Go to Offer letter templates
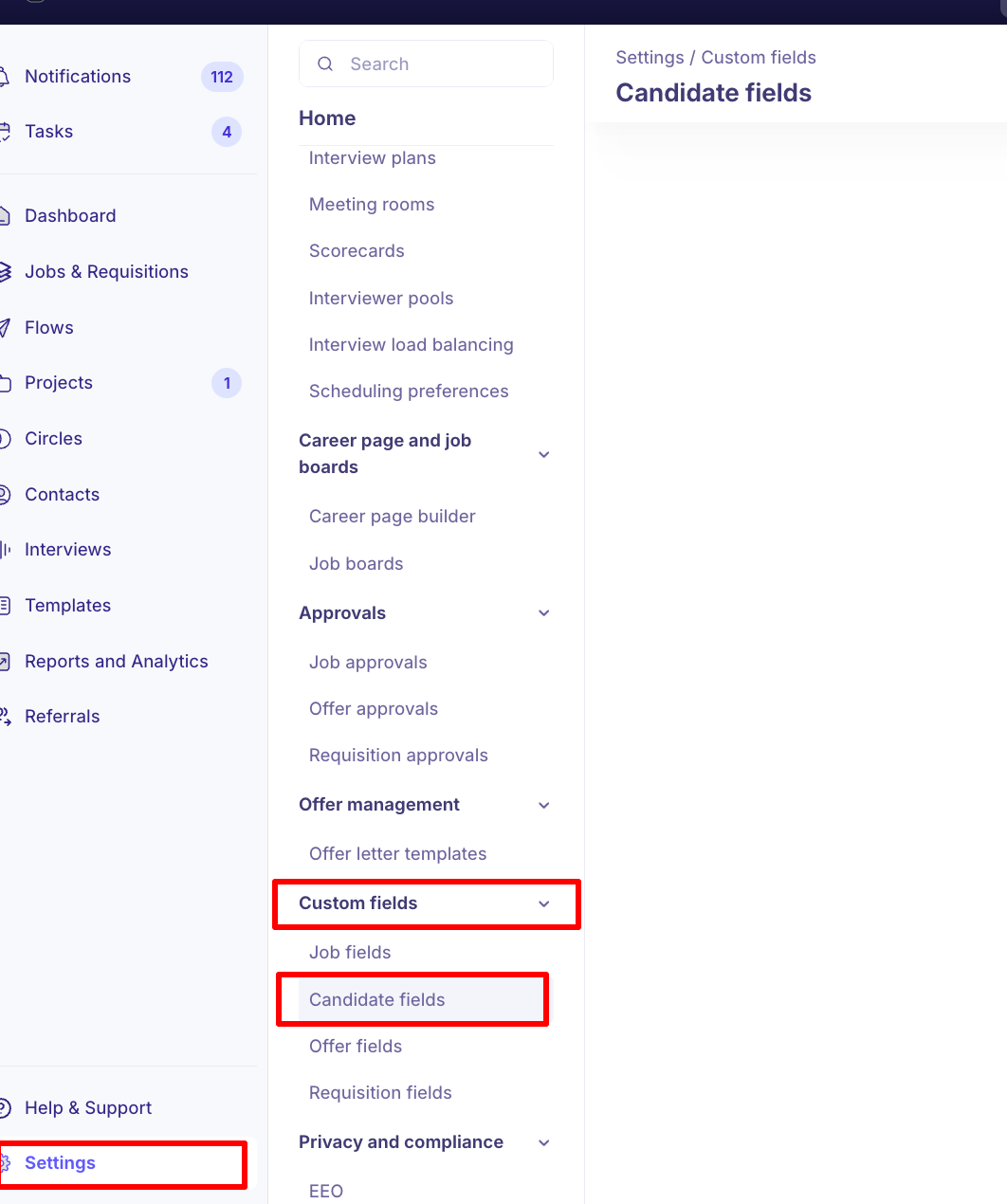 click(397, 854)
